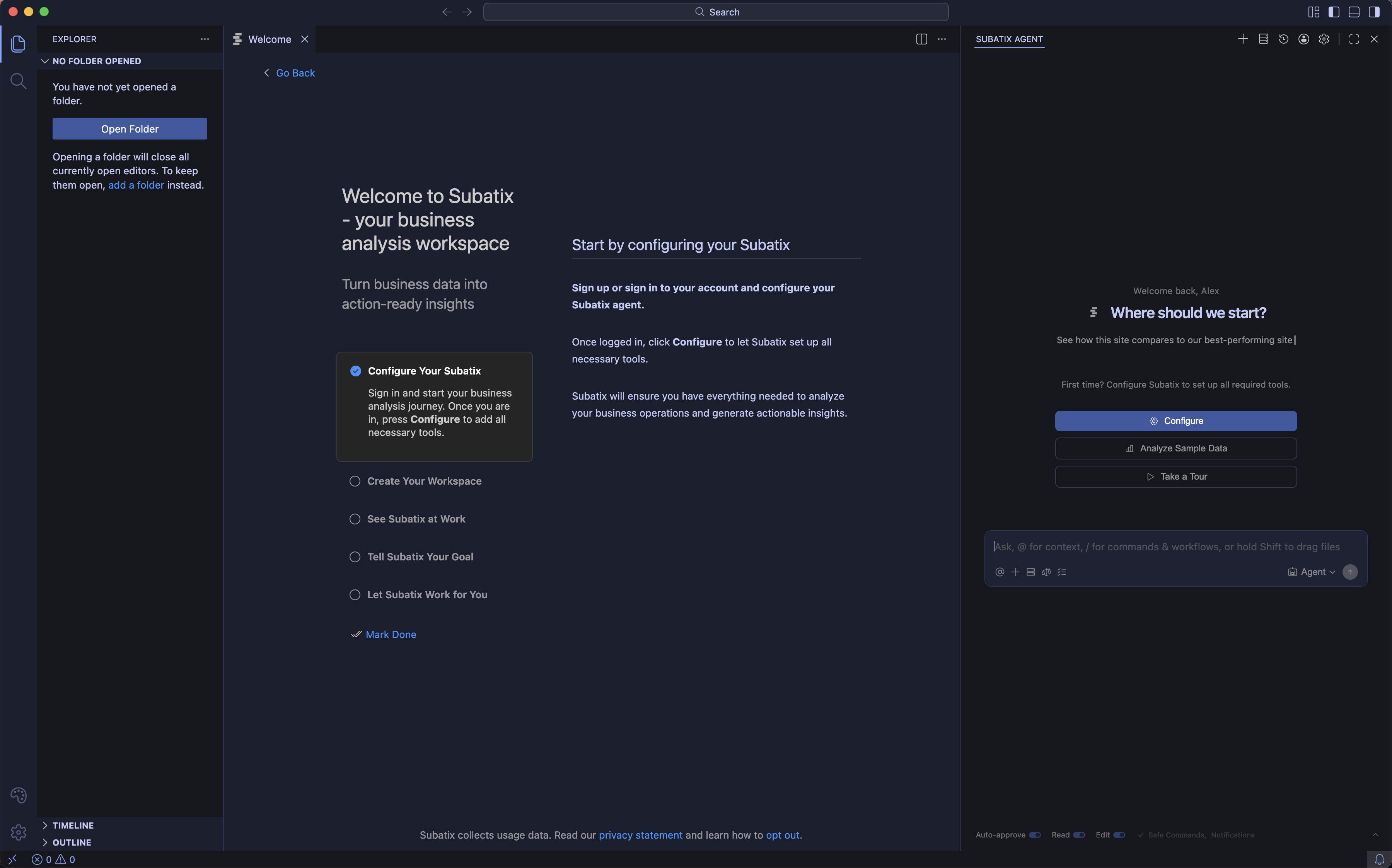
Task: Expand the agent panel to full screen
Action: pyautogui.click(x=1353, y=39)
